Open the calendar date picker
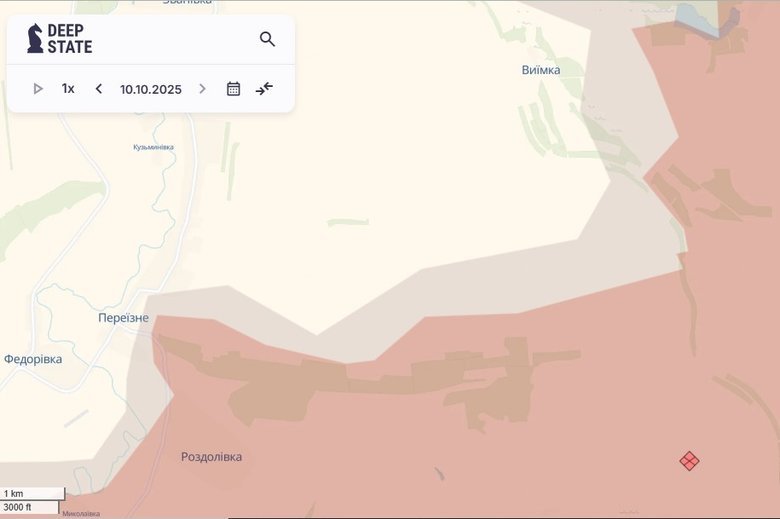This screenshot has height=519, width=780. click(x=233, y=89)
